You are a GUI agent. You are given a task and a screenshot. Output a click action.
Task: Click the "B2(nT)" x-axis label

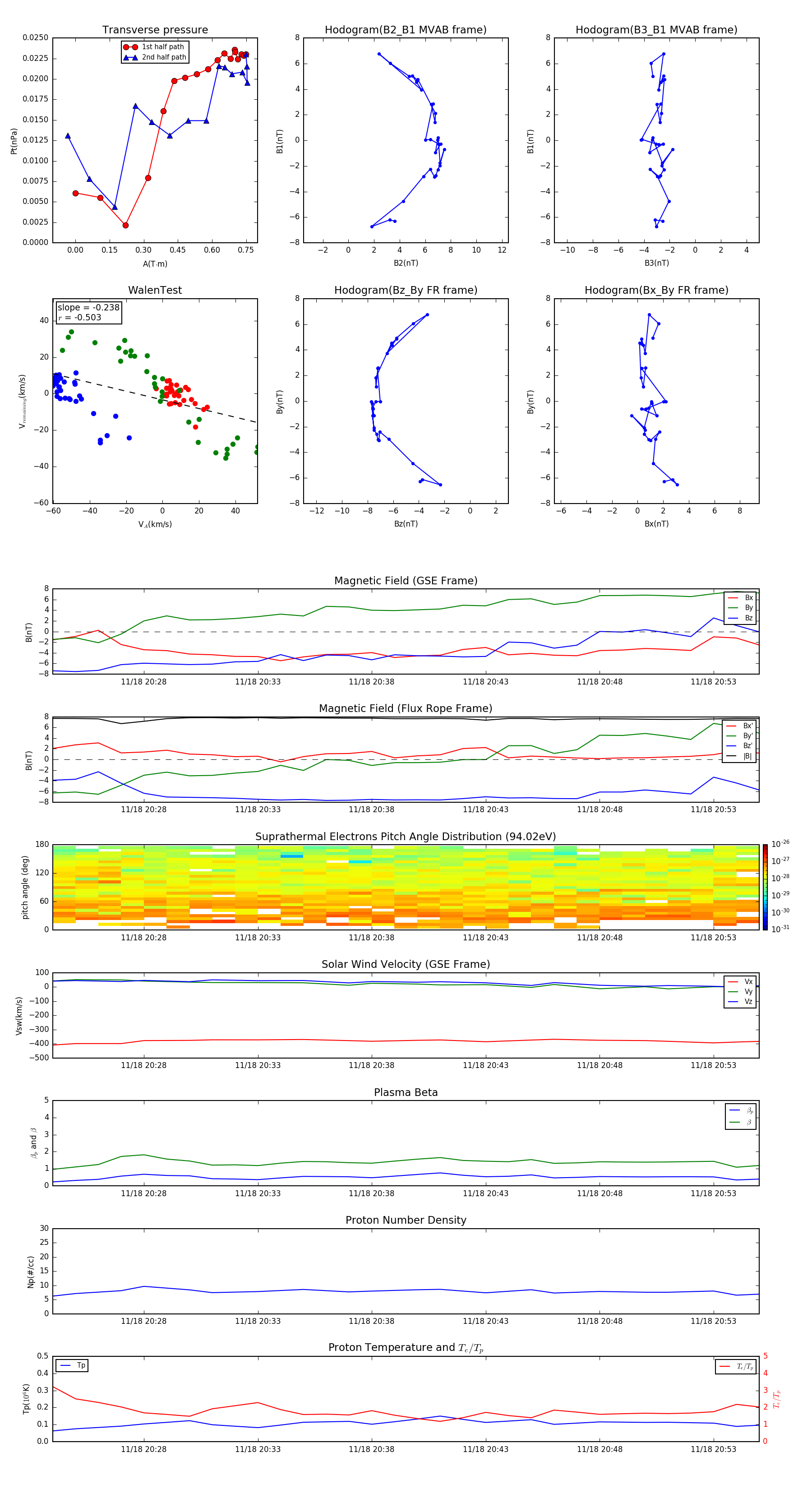click(406, 263)
